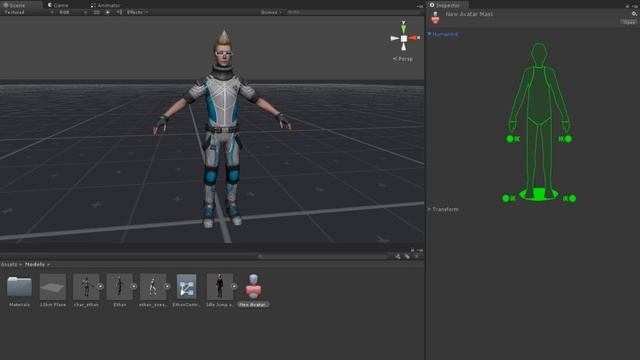This screenshot has height=360, width=640.
Task: Toggle the right-side hand IK circle
Action: click(x=568, y=139)
